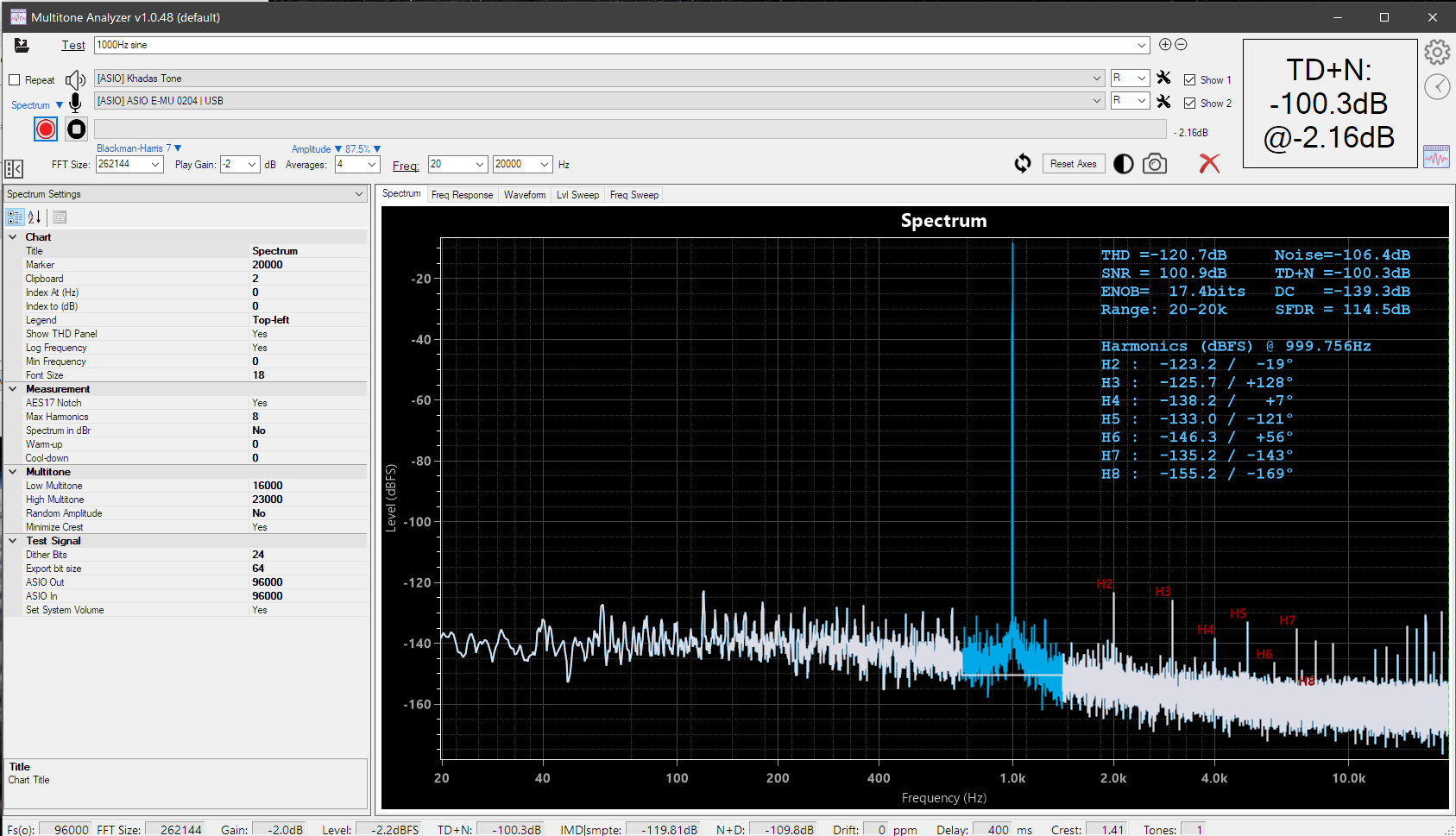Click the minus remove test icon
1456x836 pixels.
pyautogui.click(x=1181, y=44)
